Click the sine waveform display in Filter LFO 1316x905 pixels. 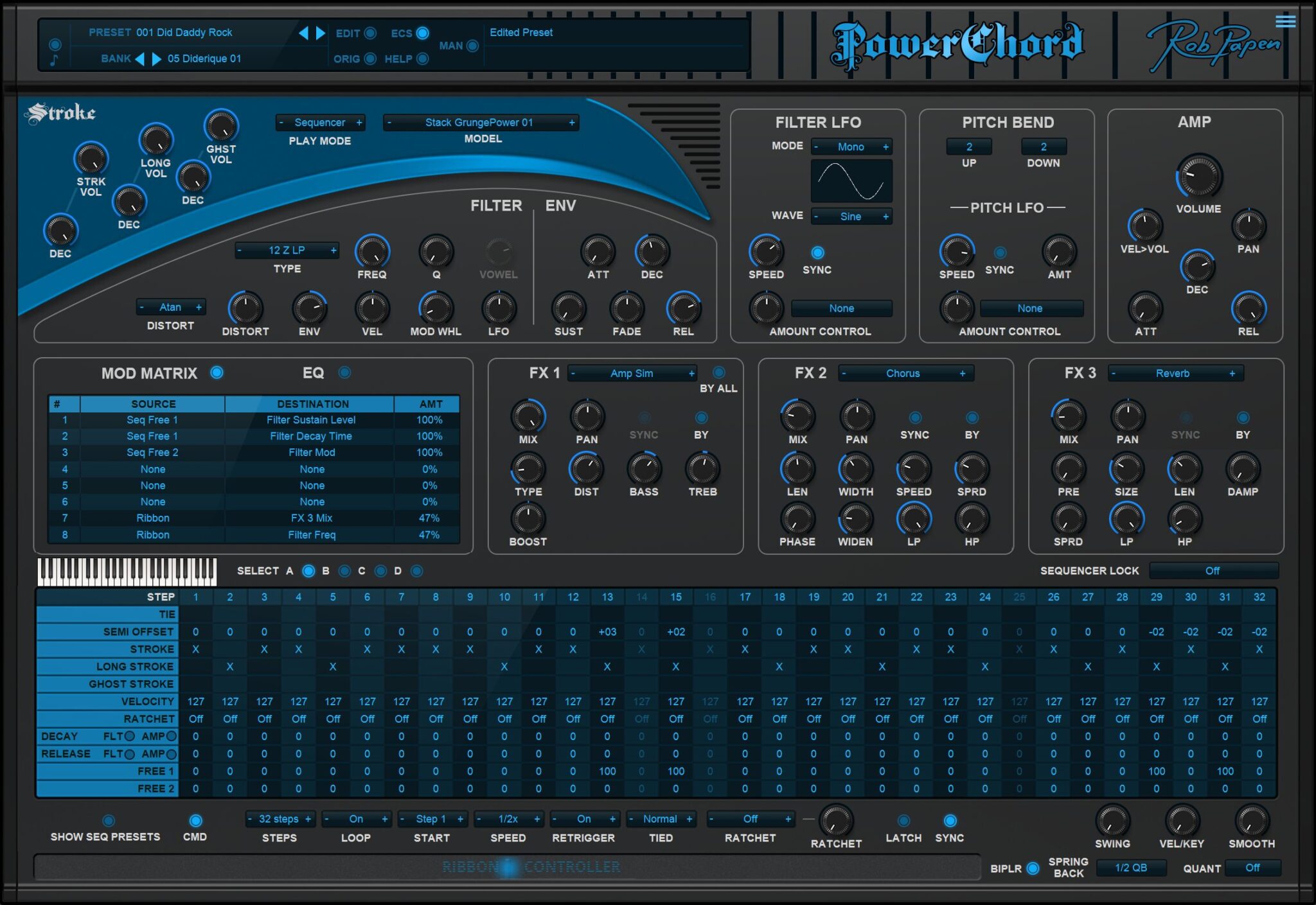(851, 182)
